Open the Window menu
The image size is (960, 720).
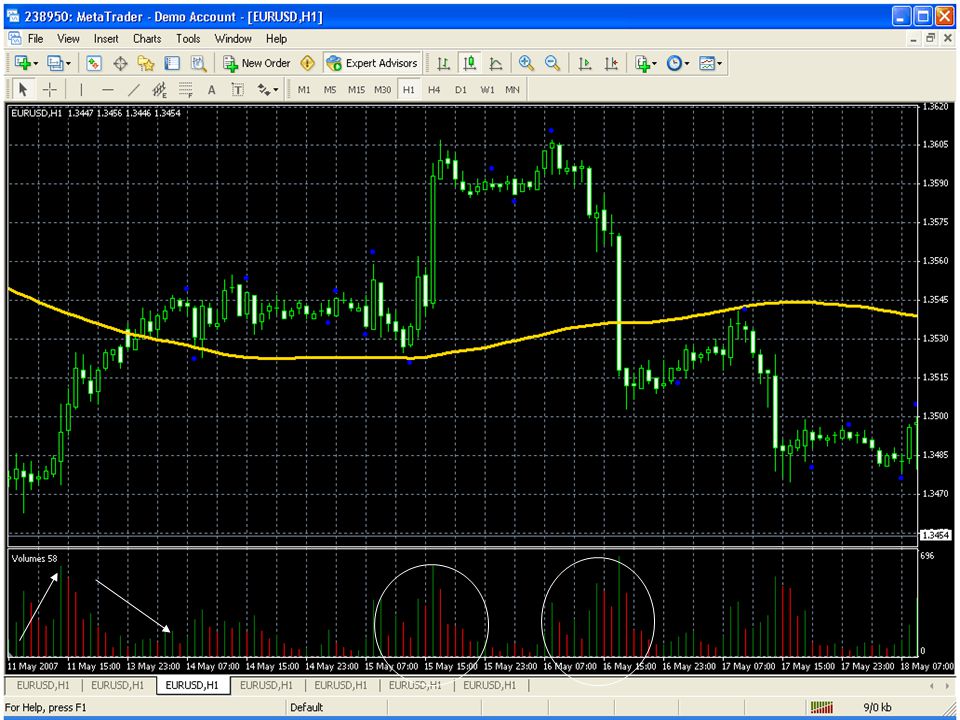[x=233, y=39]
